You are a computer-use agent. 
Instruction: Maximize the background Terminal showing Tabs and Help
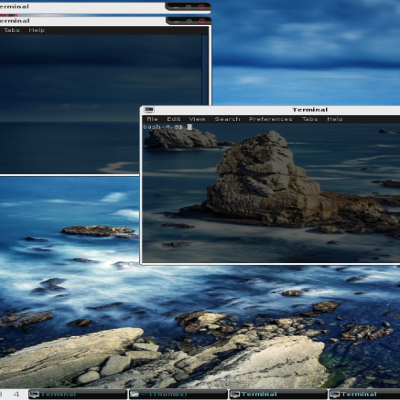pos(189,21)
